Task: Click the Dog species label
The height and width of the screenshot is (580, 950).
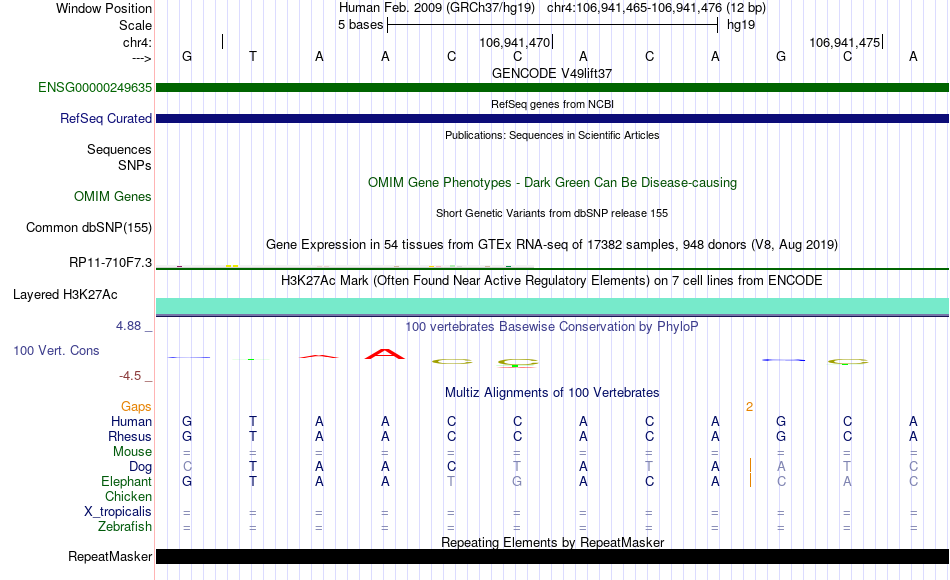Action: [x=140, y=467]
